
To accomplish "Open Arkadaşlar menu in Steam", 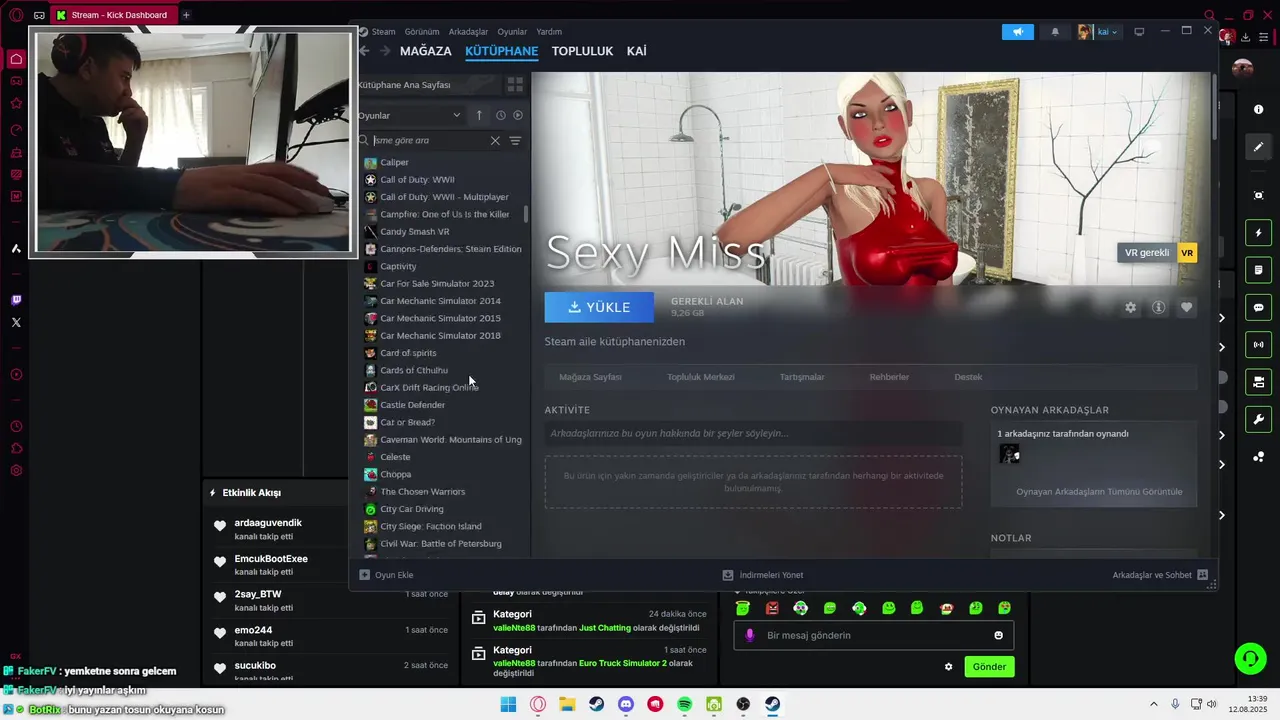I will point(469,32).
